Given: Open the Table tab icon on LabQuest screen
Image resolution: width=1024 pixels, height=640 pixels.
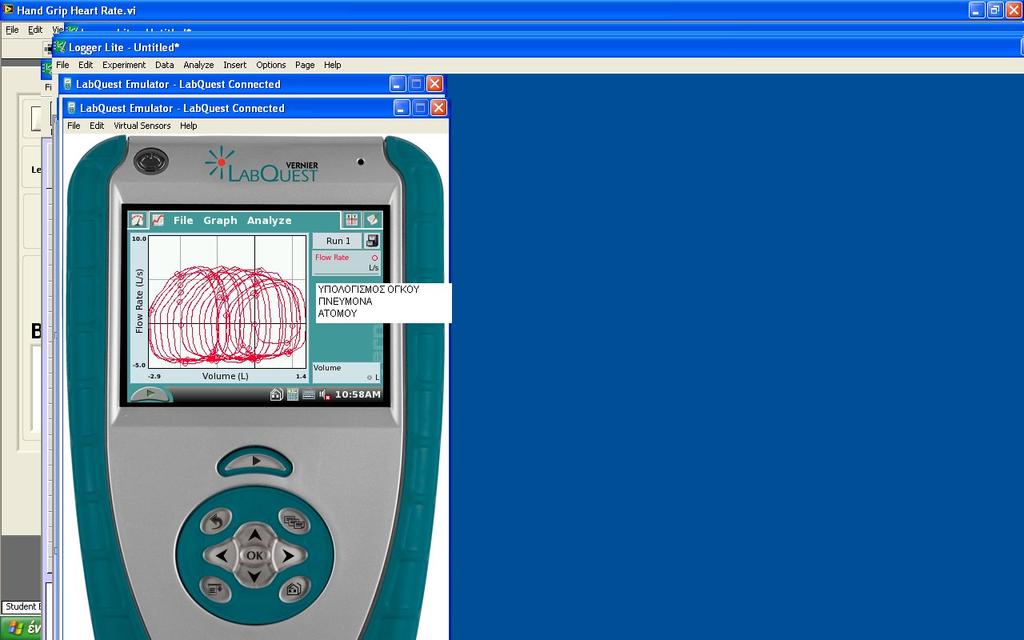Looking at the screenshot, I should tap(351, 220).
